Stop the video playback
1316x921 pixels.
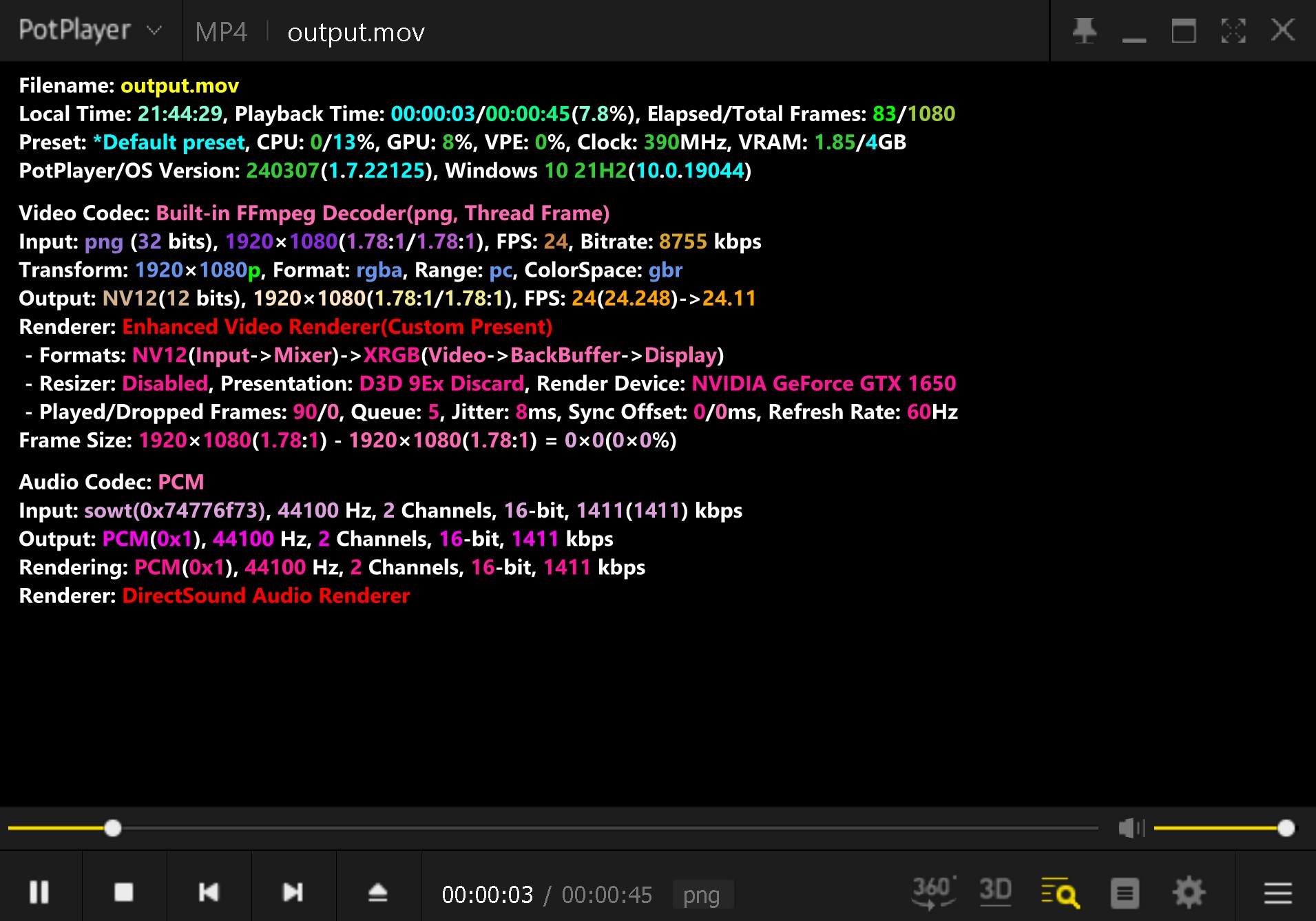[x=124, y=892]
